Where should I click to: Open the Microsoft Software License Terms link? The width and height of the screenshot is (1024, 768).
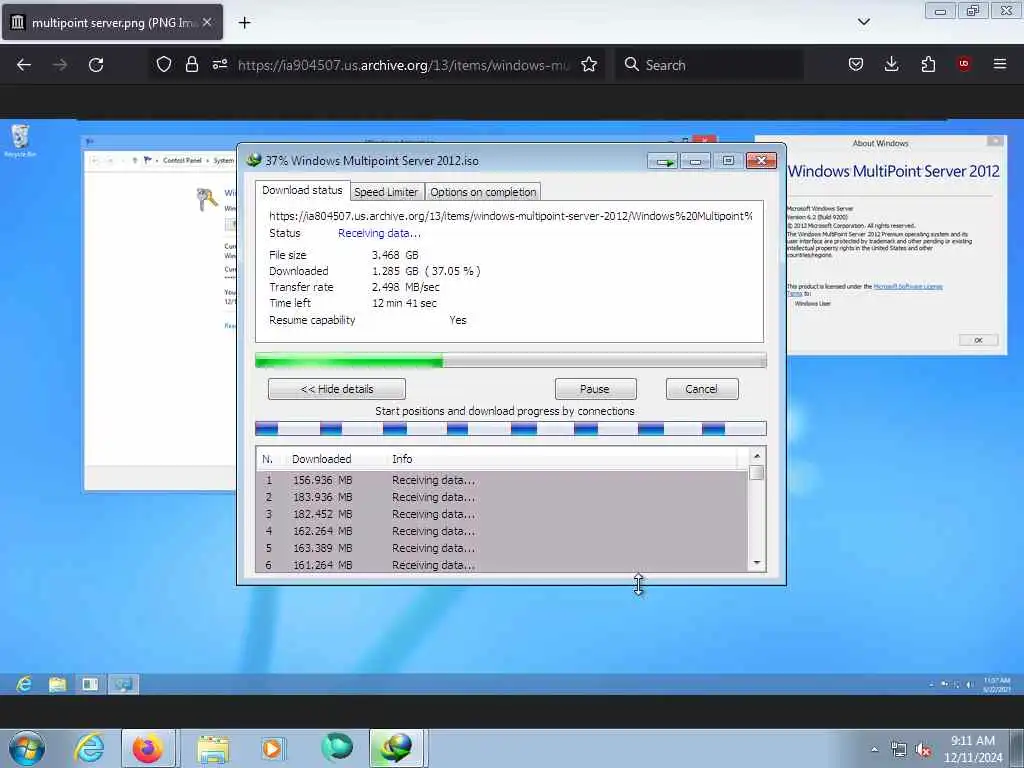[907, 286]
